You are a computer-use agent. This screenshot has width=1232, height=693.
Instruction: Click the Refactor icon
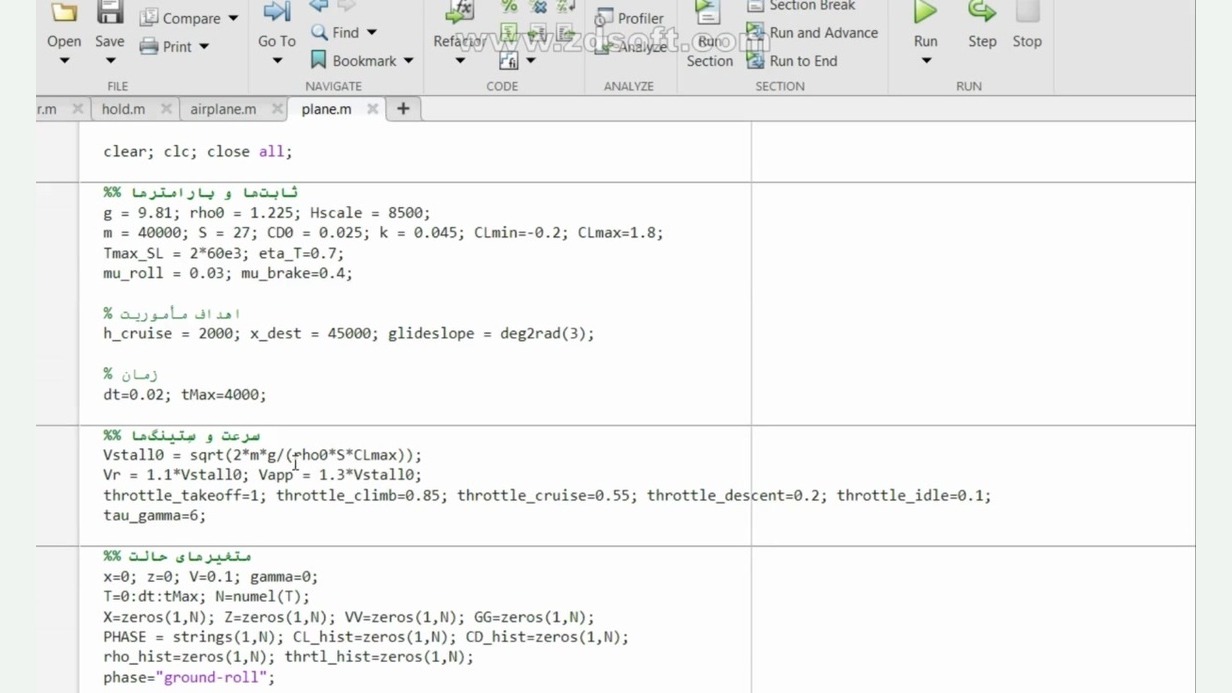tap(459, 13)
